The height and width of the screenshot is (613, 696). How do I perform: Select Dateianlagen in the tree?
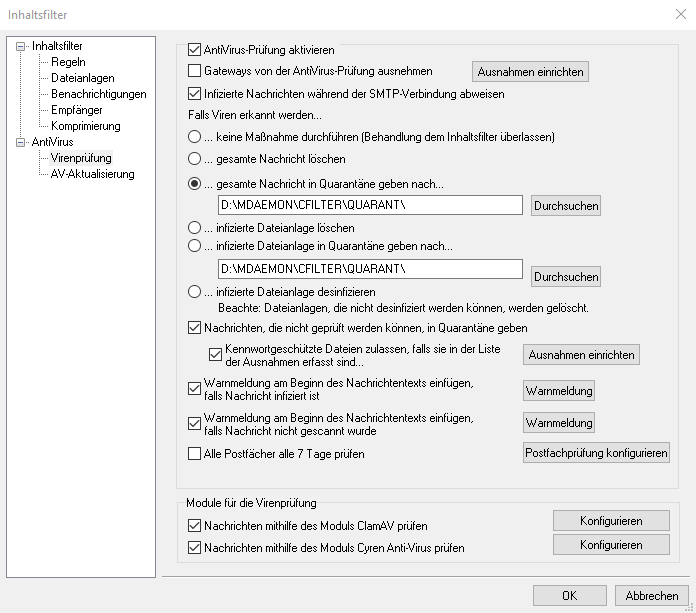(x=82, y=78)
